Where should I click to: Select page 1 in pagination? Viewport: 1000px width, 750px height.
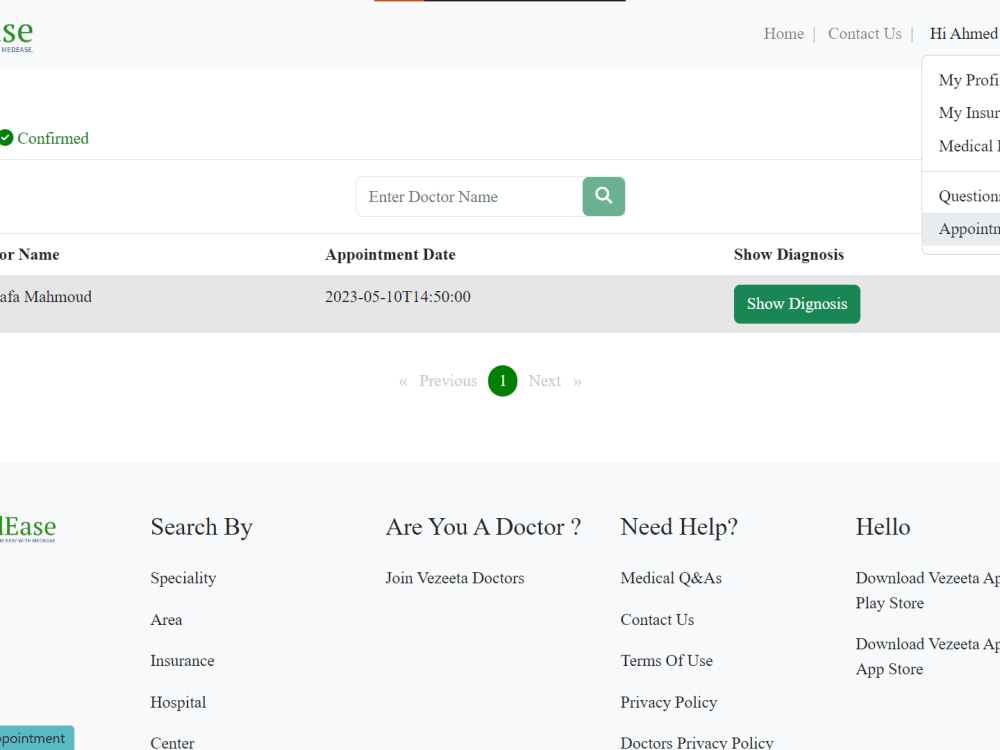tap(503, 381)
